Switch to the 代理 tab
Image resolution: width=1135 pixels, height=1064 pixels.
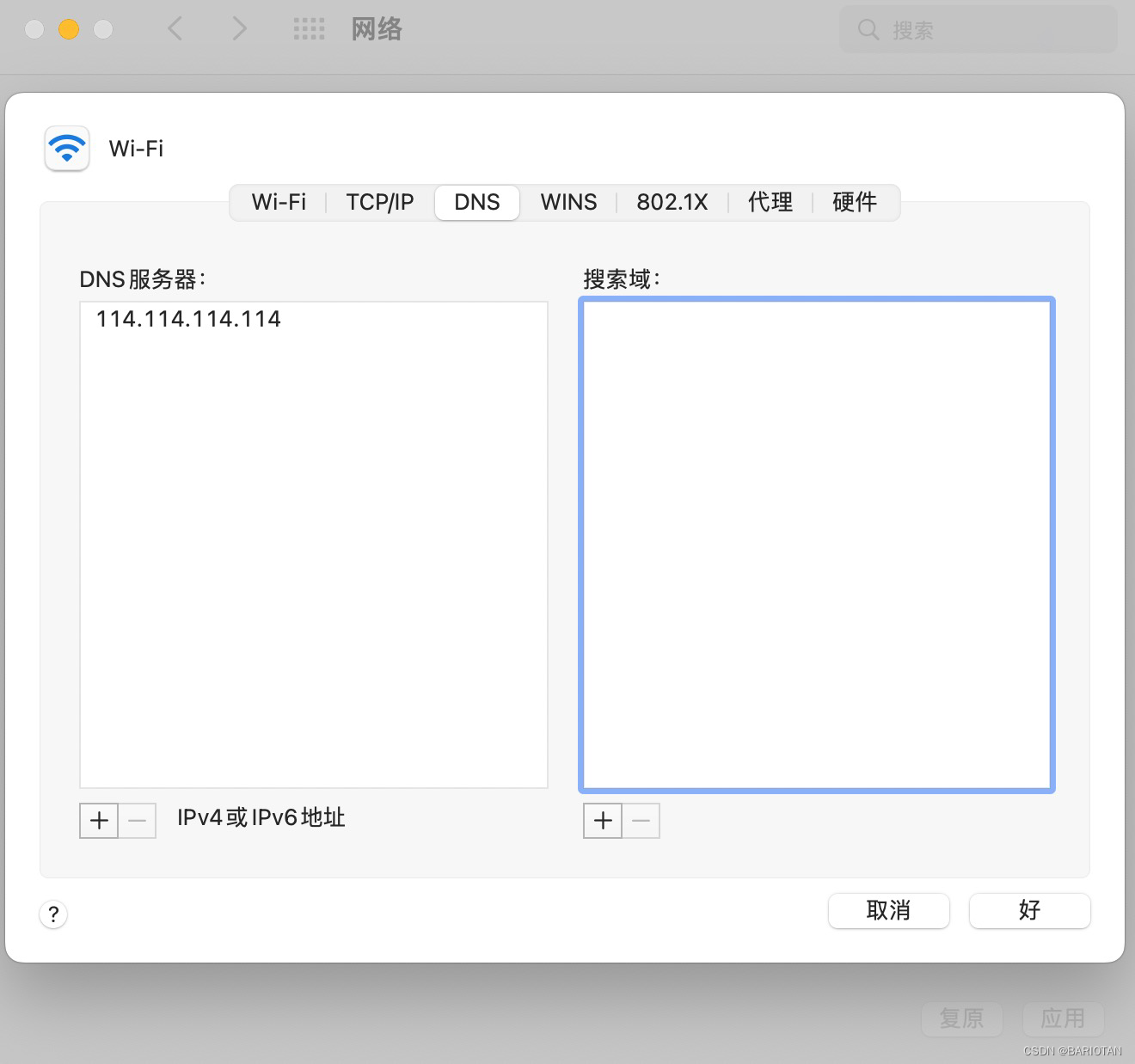[770, 202]
